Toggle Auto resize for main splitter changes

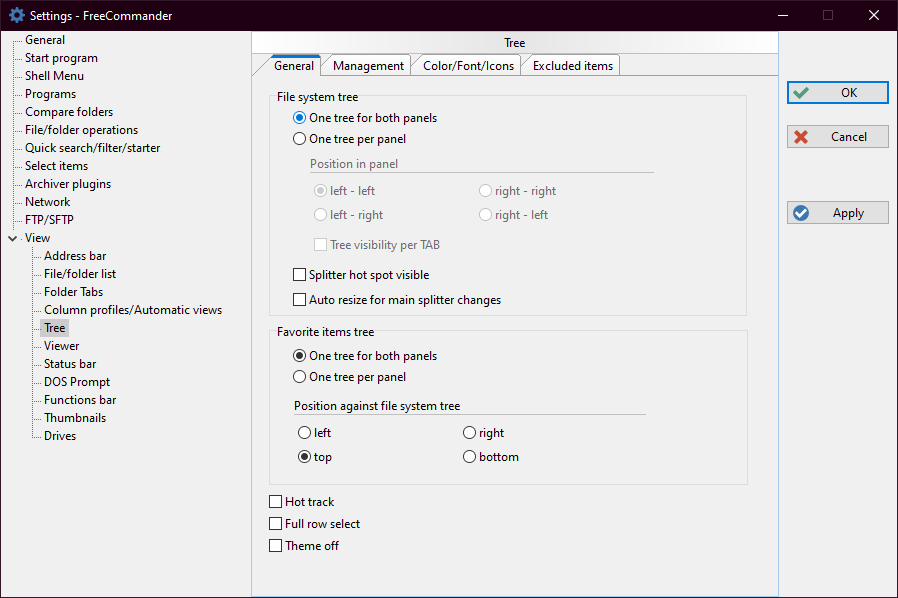(299, 300)
